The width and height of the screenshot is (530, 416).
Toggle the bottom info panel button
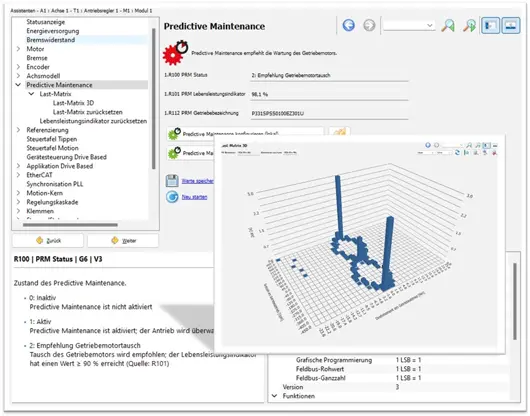[511, 25]
